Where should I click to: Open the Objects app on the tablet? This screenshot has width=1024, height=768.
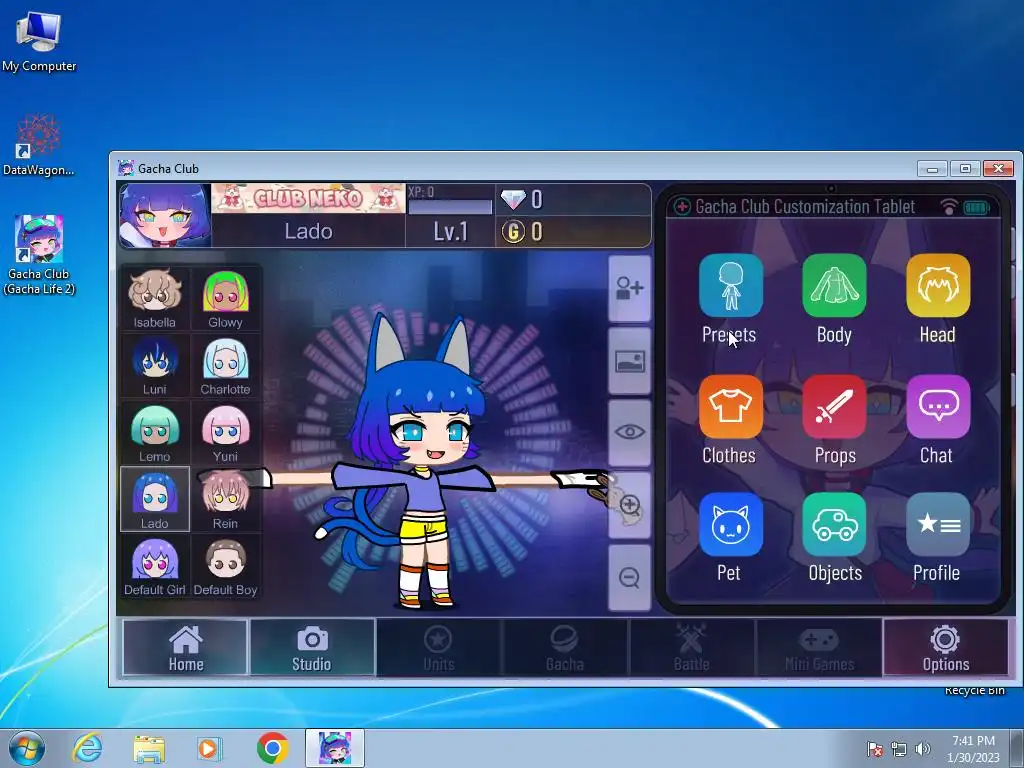(834, 524)
